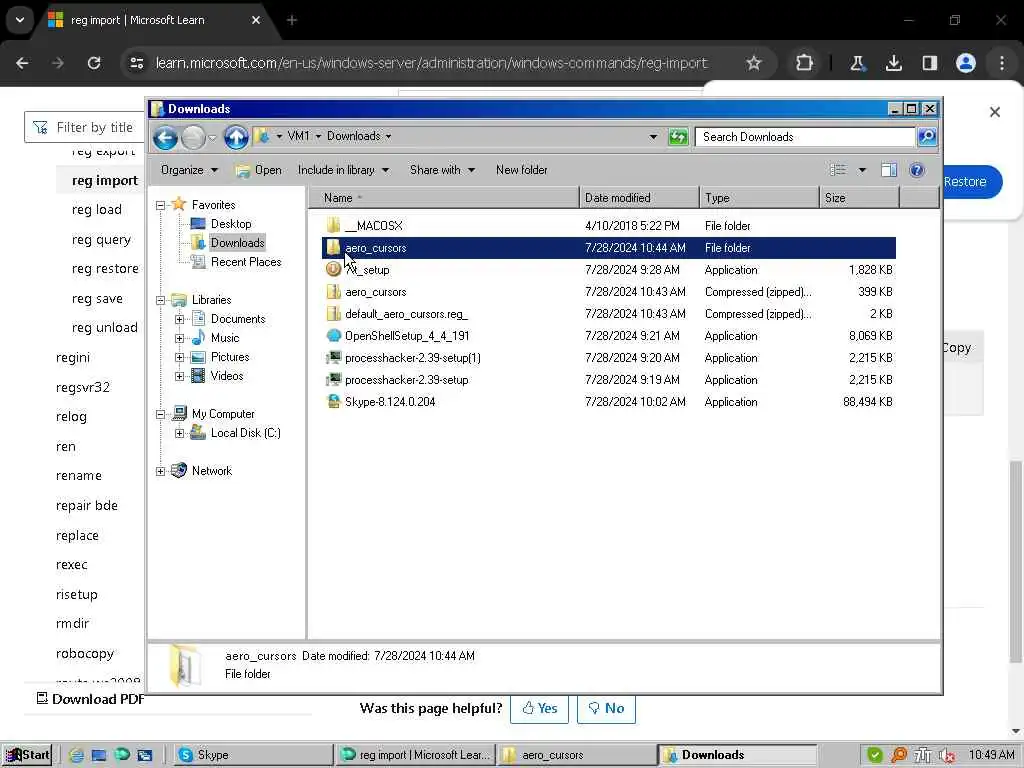Expand the Music library node
1024x768 pixels.
coord(180,338)
